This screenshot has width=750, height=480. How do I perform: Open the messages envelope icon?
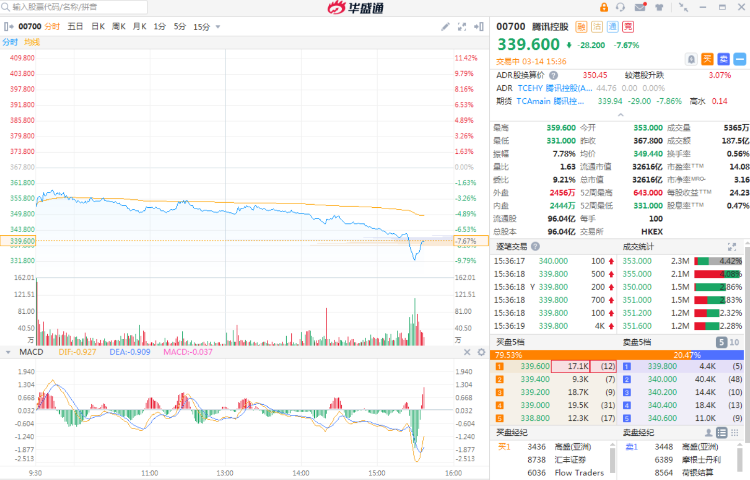(640, 7)
